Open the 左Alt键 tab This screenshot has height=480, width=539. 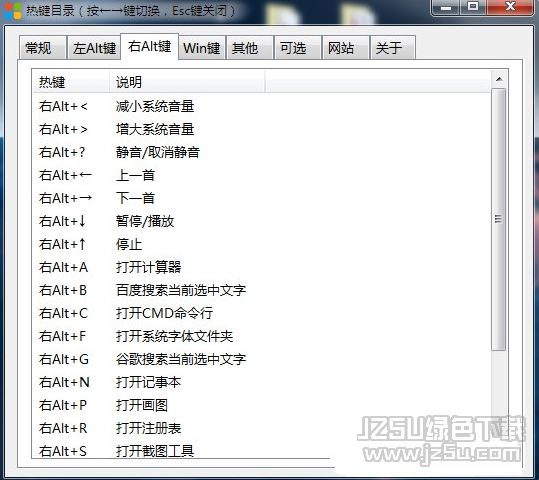94,47
